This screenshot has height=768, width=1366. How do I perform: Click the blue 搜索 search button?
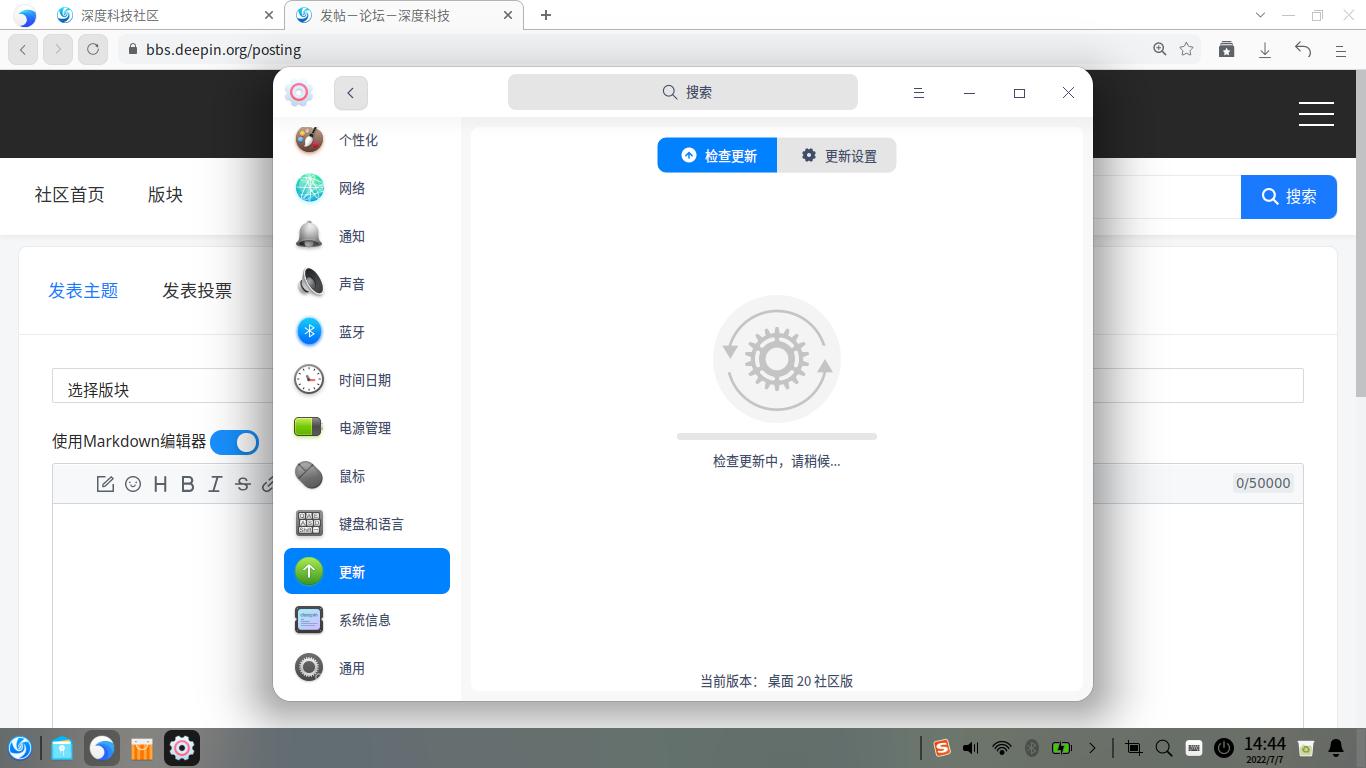[1288, 196]
